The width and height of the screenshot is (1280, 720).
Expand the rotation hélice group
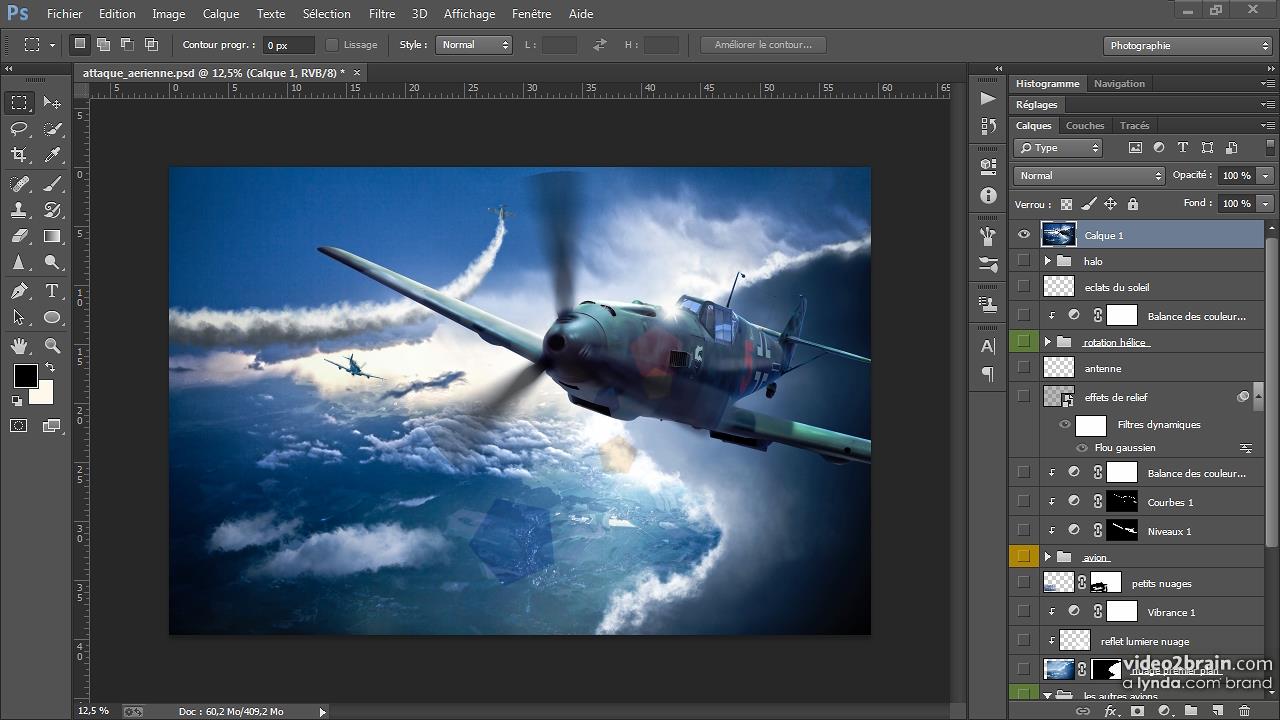pos(1047,342)
